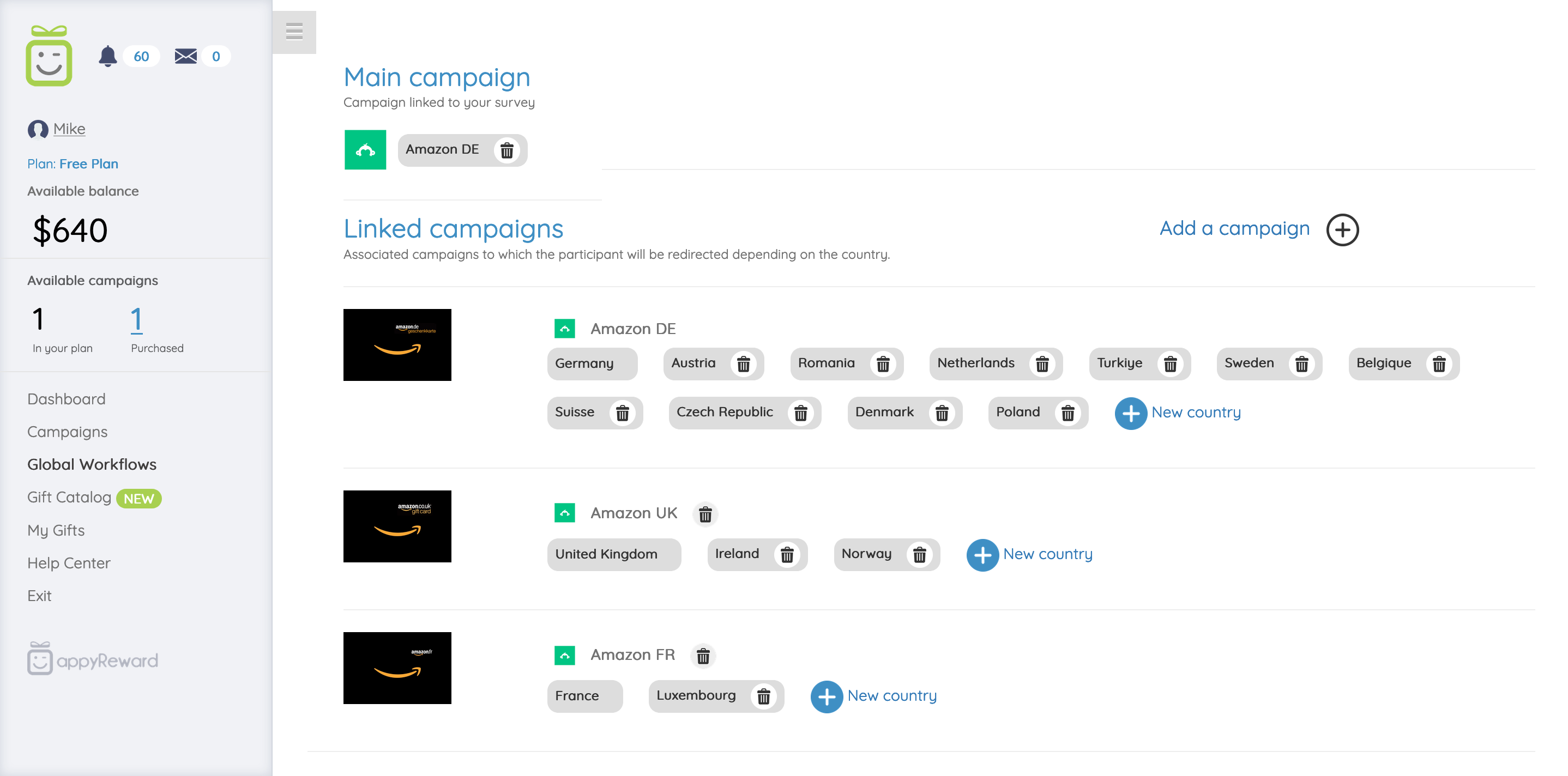Click the Amazon DE linked campaign title
The height and width of the screenshot is (776, 1568).
click(633, 329)
